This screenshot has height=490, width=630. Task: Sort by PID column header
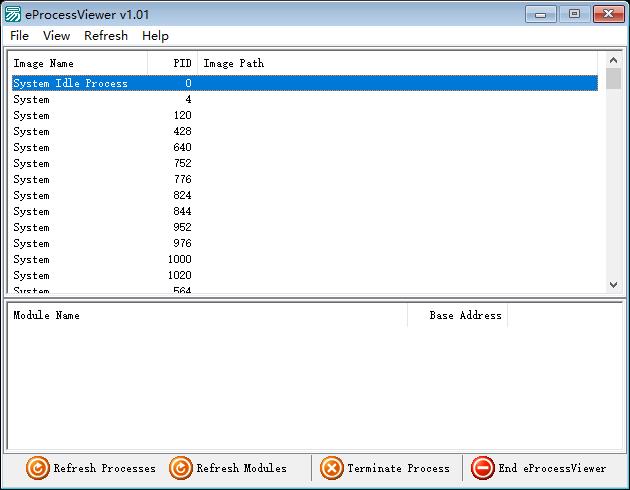172,63
